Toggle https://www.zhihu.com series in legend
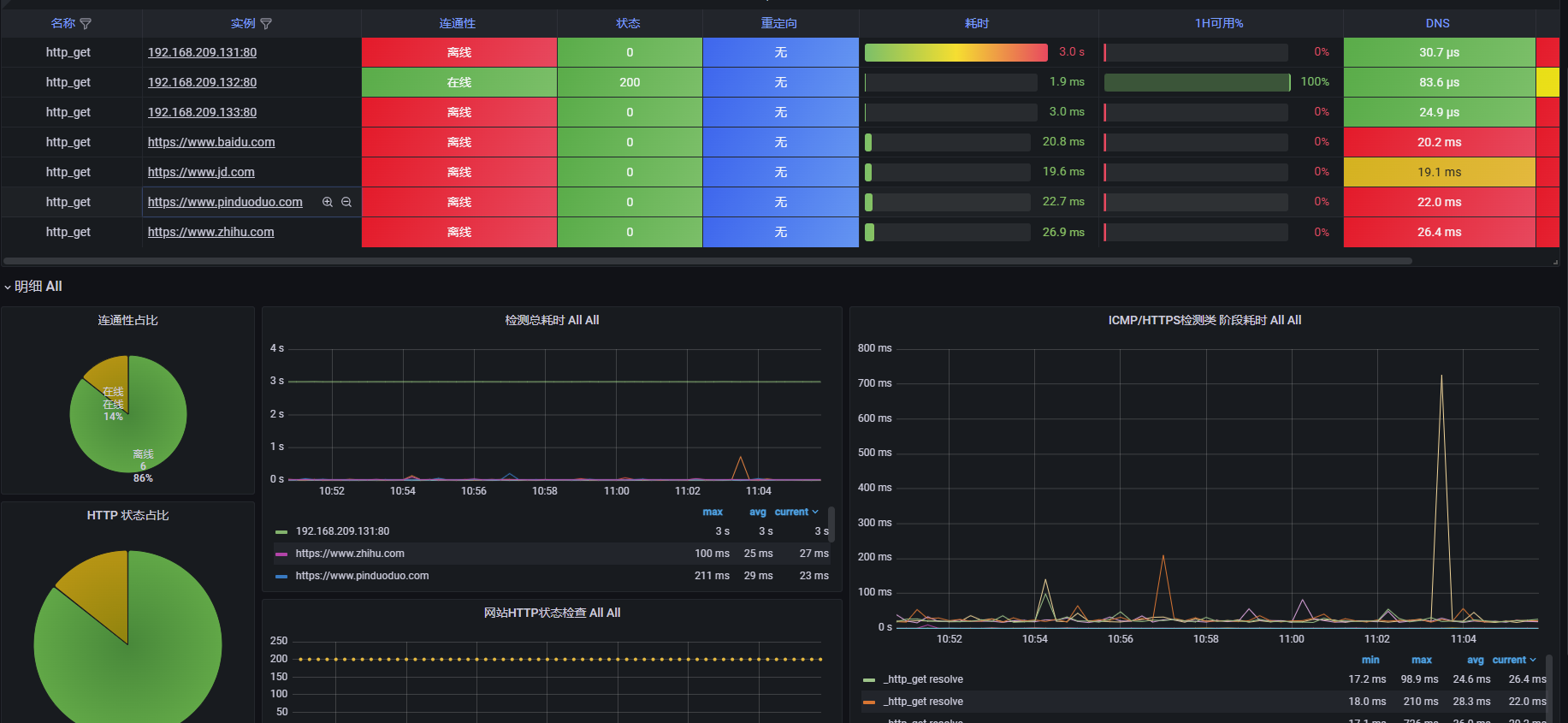Screen dimensions: 1568x723 tap(350, 554)
